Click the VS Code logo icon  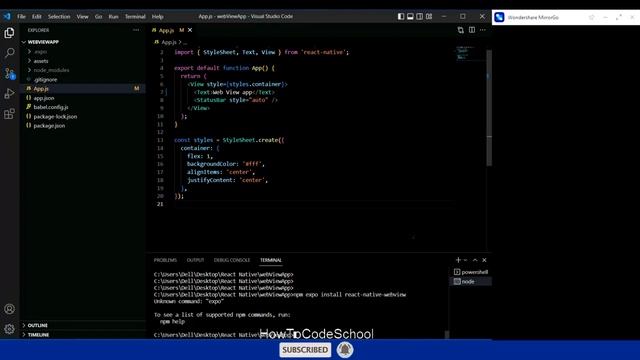pos(7,16)
